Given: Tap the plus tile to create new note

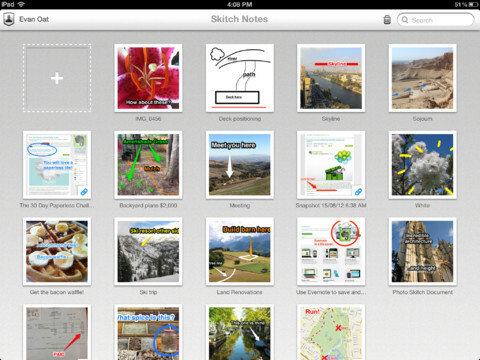Looking at the screenshot, I should click(x=57, y=78).
